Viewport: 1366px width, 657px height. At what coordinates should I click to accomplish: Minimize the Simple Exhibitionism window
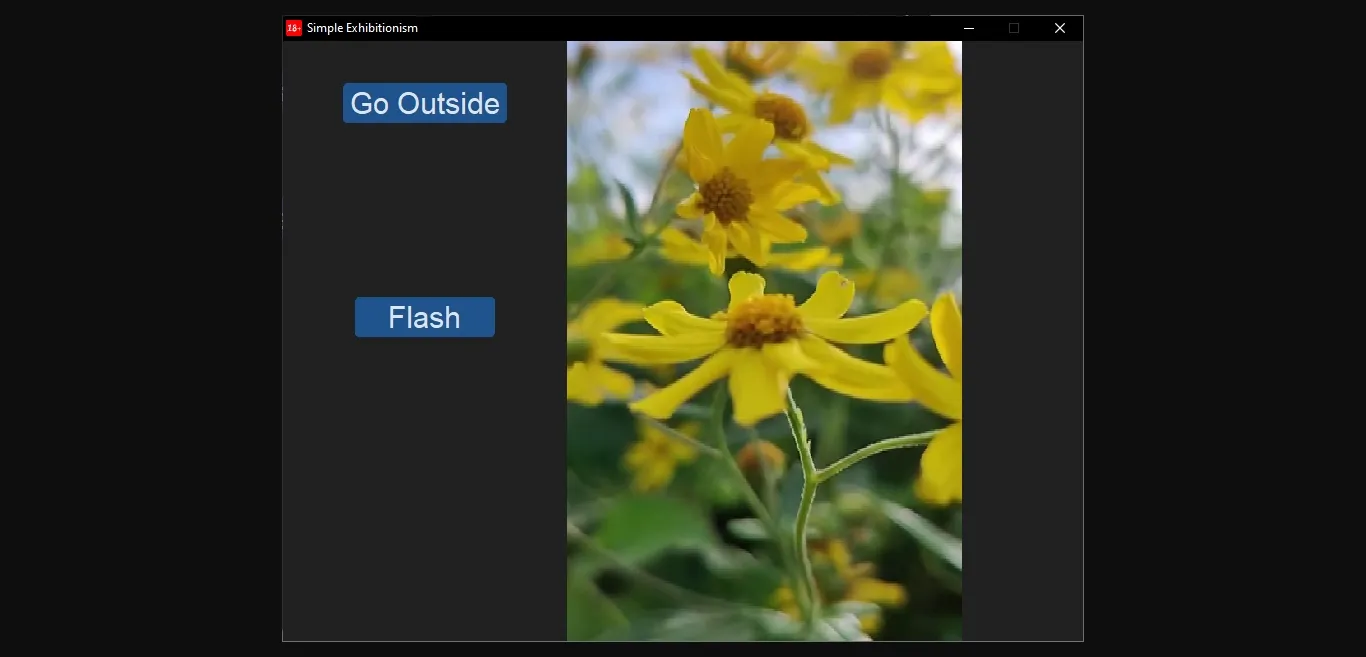968,28
